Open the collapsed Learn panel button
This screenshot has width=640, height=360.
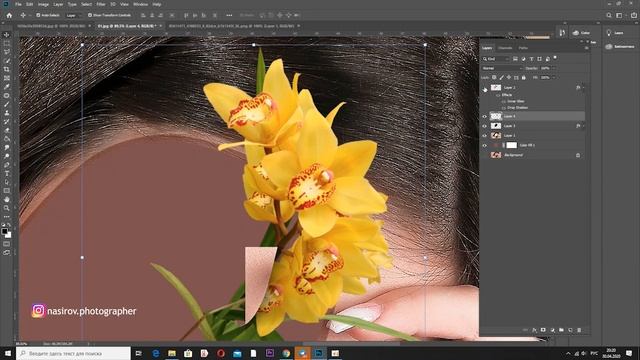coord(615,33)
